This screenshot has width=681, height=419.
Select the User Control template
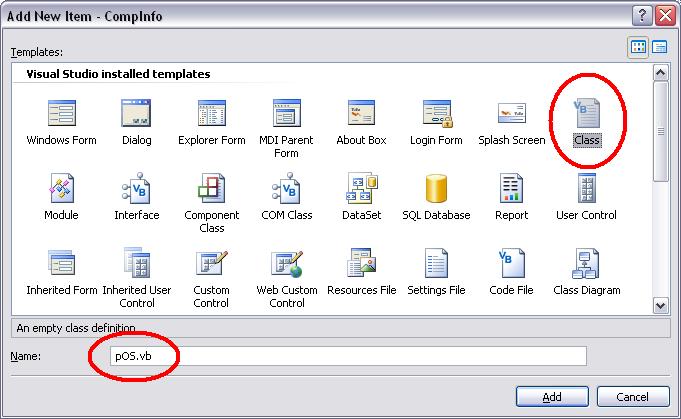[x=586, y=196]
